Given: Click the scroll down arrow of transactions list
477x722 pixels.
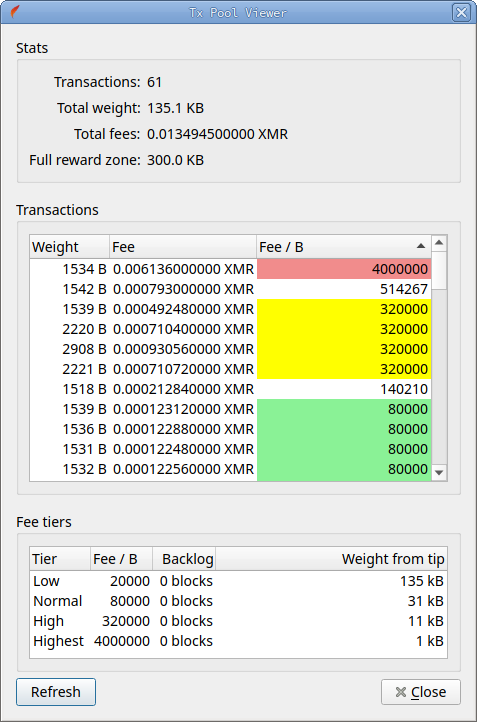Looking at the screenshot, I should [x=439, y=472].
